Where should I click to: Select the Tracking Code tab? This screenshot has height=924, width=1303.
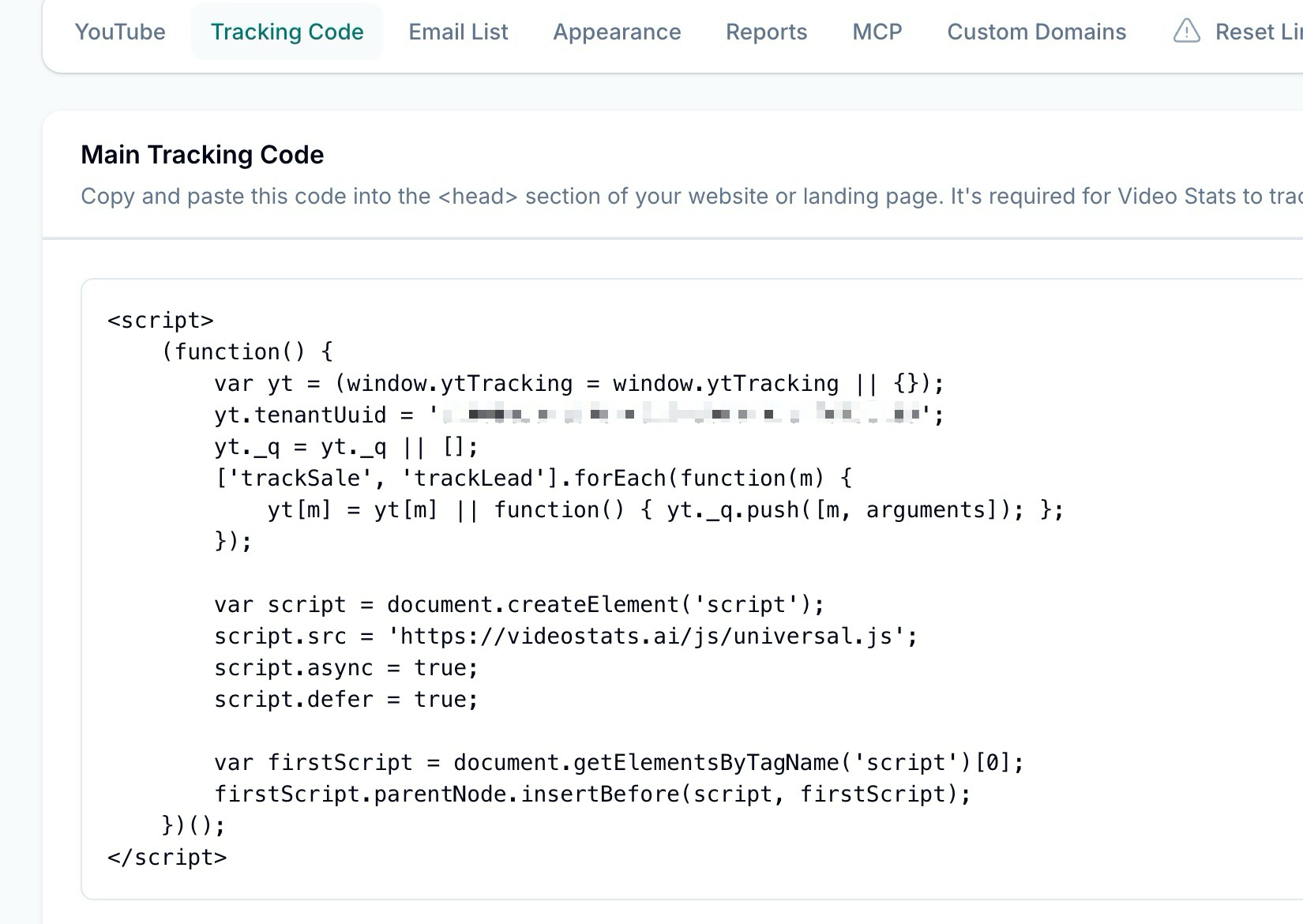287,32
